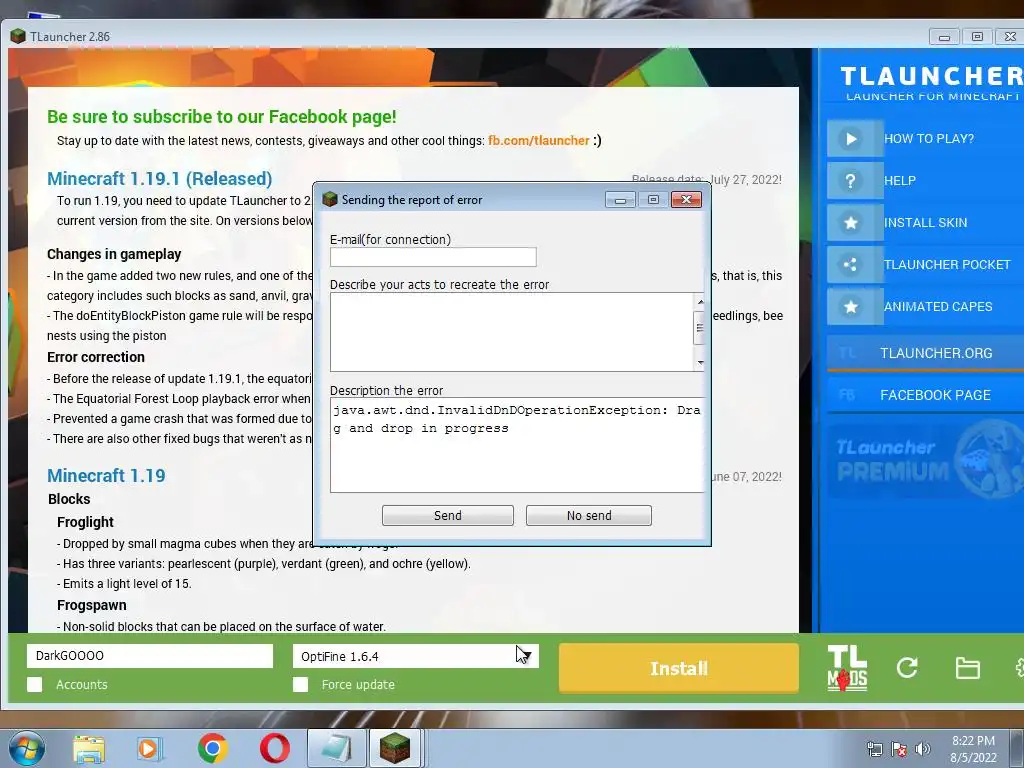The width and height of the screenshot is (1024, 768).
Task: Click the Changes in gameplay heading
Action: tap(114, 254)
